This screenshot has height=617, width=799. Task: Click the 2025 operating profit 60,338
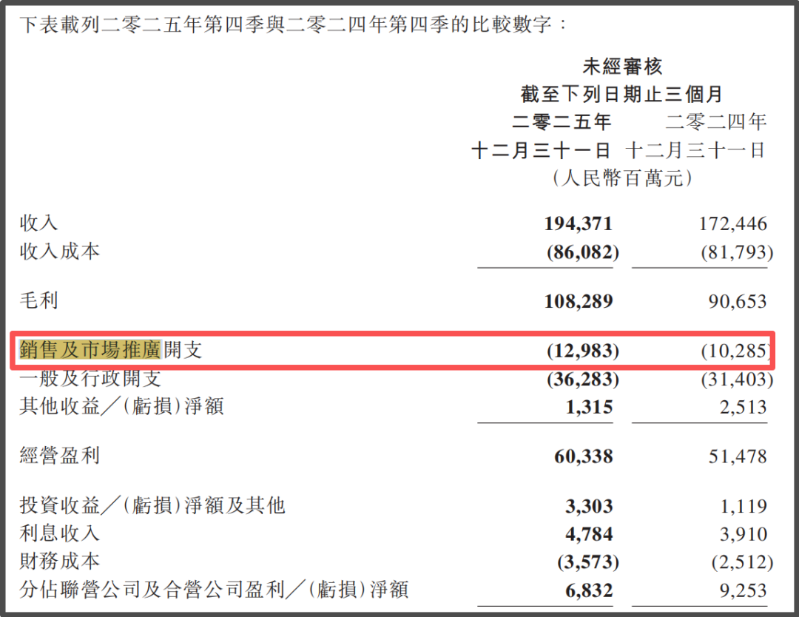point(582,456)
